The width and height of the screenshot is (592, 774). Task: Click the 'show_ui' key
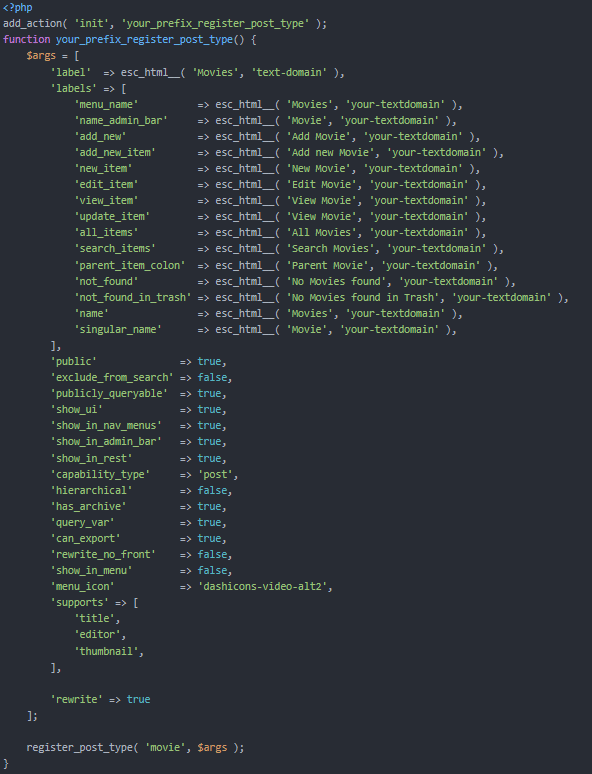click(x=77, y=409)
